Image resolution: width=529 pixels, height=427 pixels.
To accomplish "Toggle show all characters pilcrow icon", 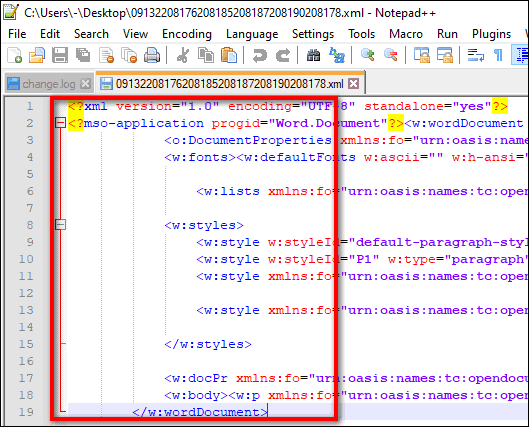I will (499, 55).
